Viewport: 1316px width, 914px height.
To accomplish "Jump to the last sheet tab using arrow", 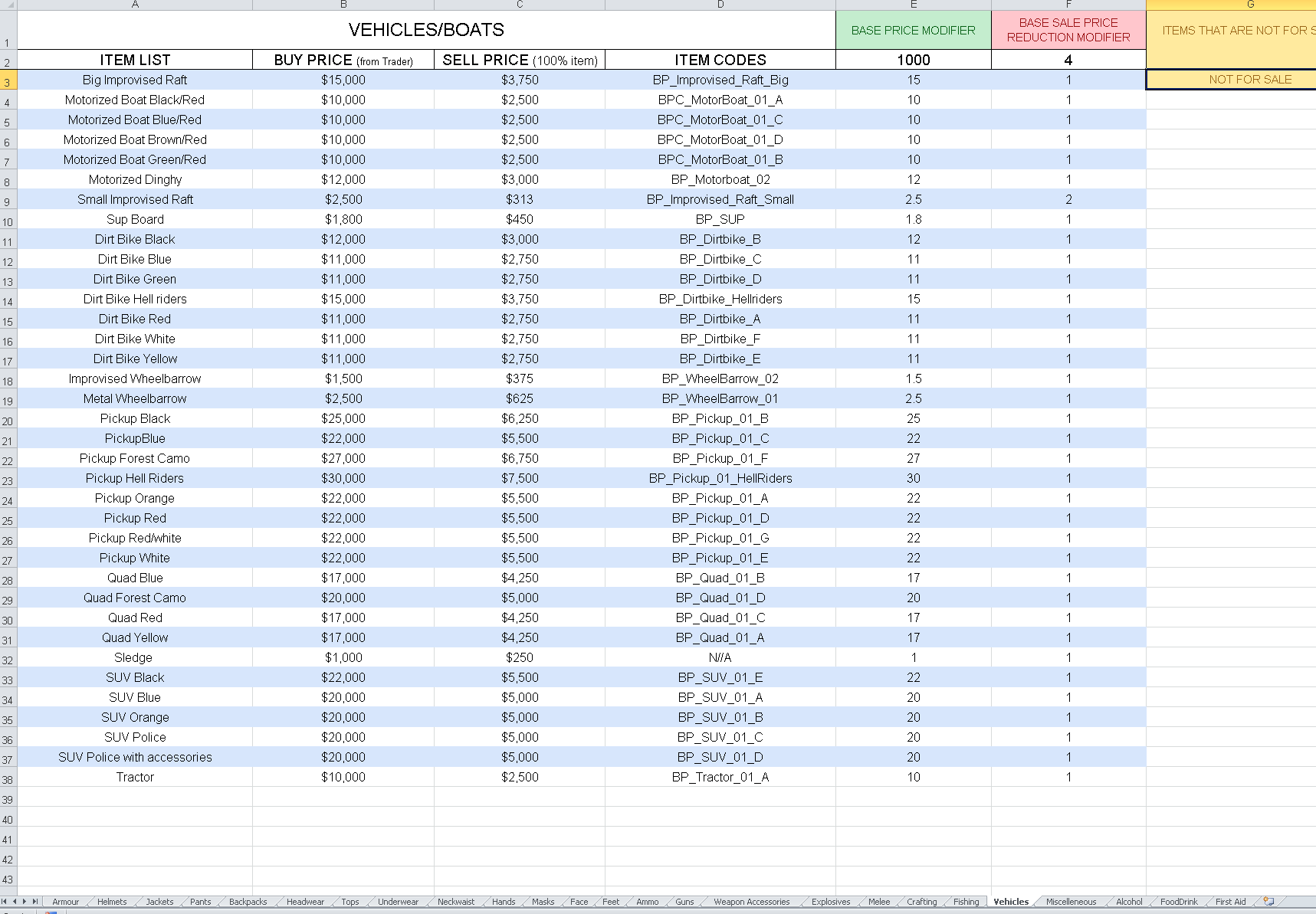I will pos(34,902).
